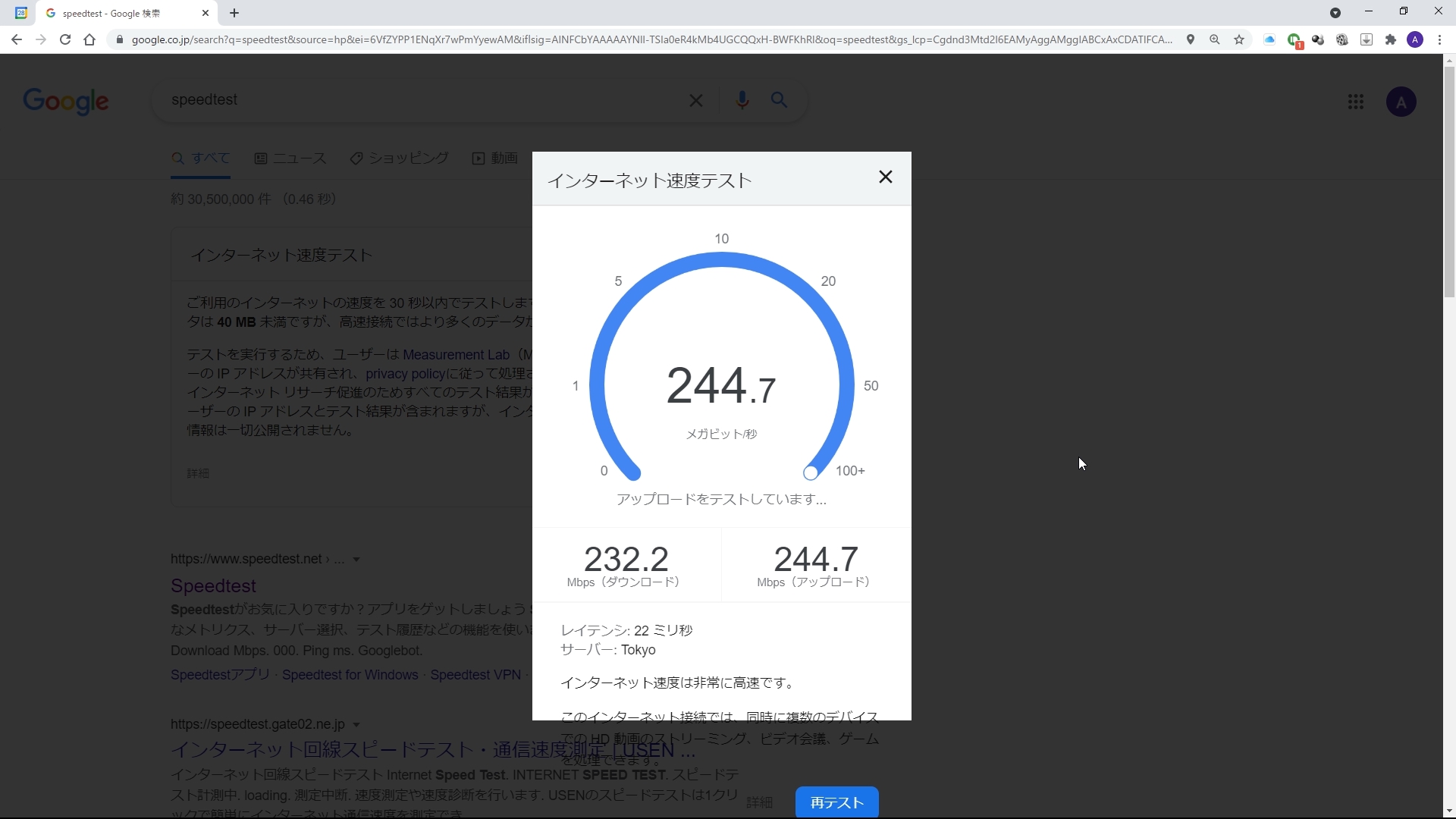
Task: Switch to the ニュース tab
Action: pos(290,158)
